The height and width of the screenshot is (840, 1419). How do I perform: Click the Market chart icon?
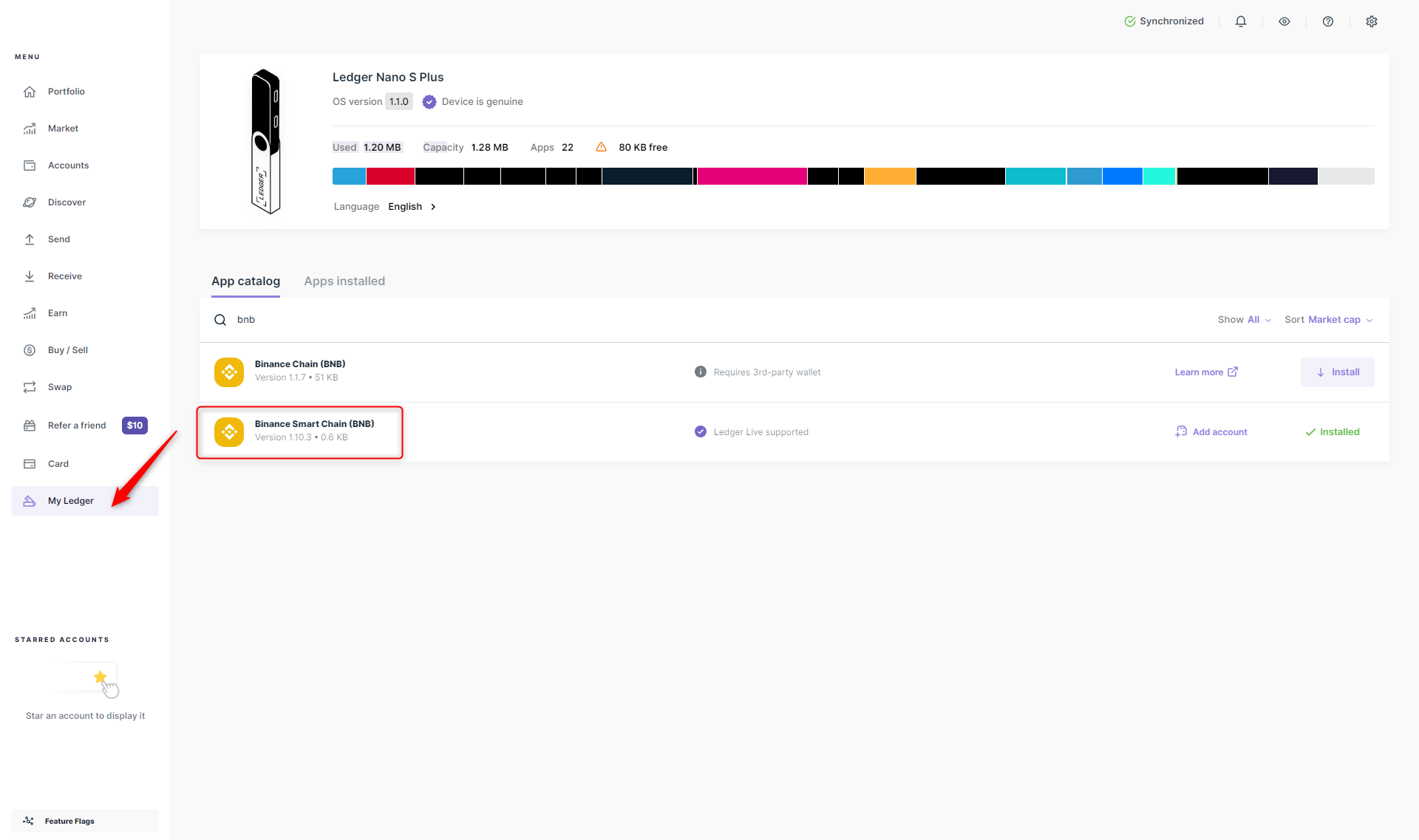30,129
